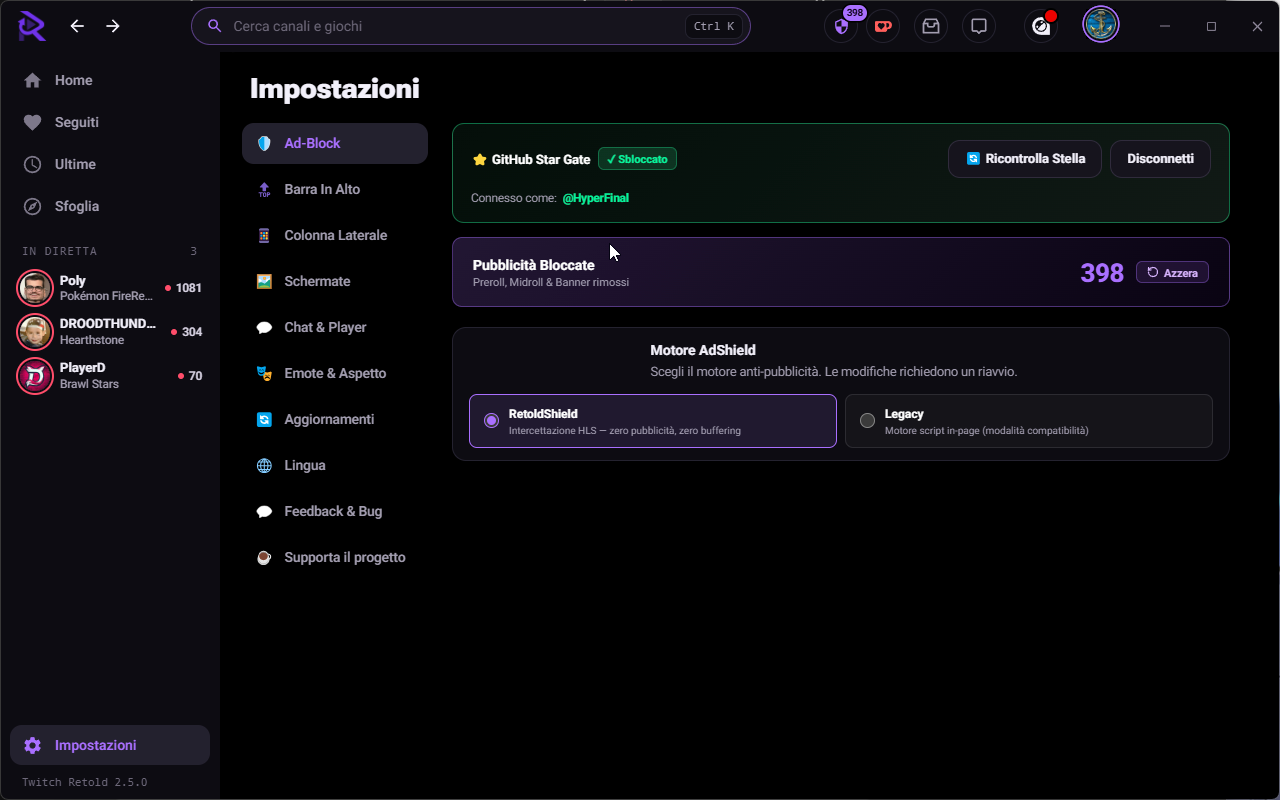Image resolution: width=1280 pixels, height=800 pixels.
Task: Open the Colonna Laterale settings tab
Action: [x=335, y=235]
